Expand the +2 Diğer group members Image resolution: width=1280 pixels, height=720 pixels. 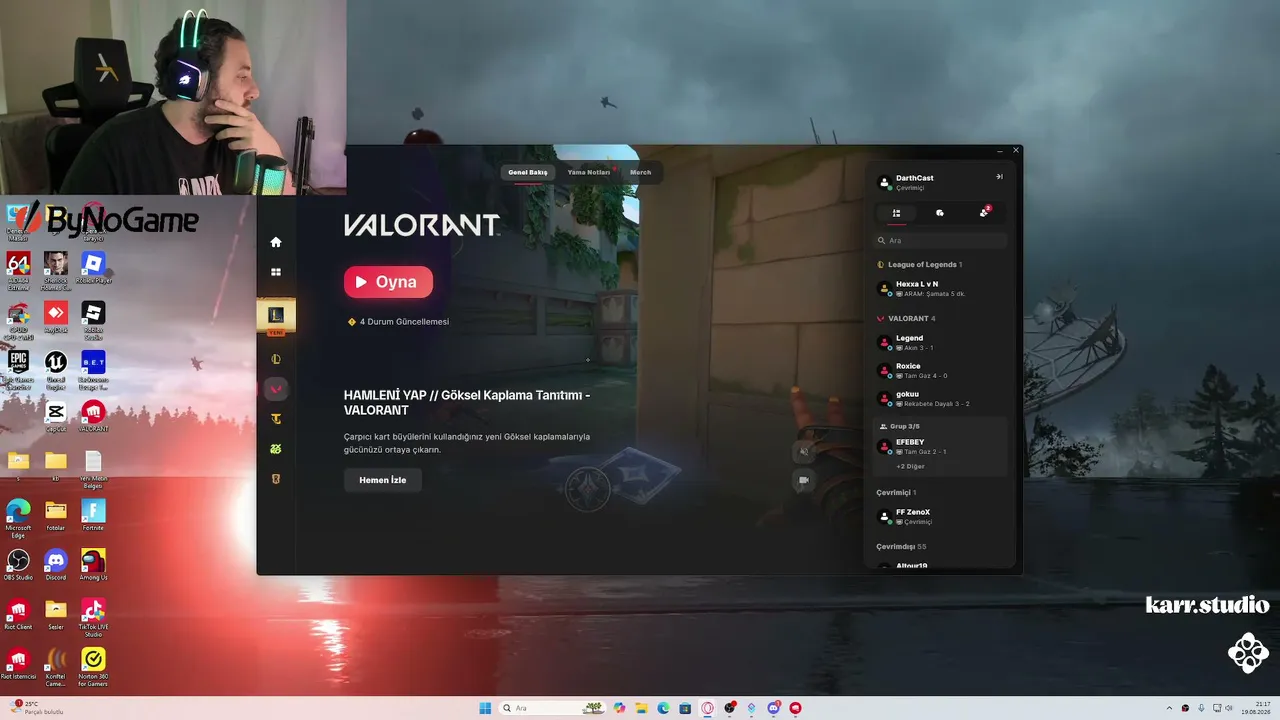coord(910,466)
